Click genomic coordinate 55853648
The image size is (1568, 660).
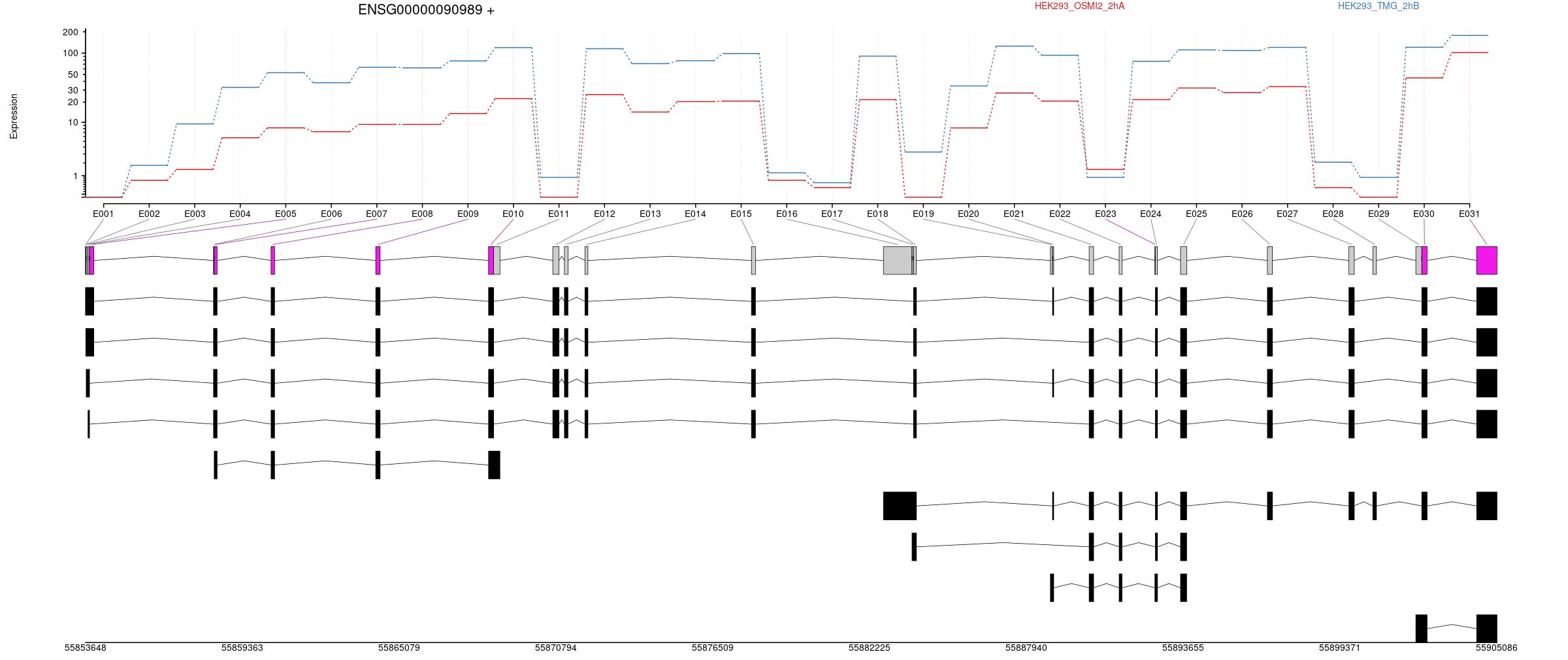pos(86,648)
